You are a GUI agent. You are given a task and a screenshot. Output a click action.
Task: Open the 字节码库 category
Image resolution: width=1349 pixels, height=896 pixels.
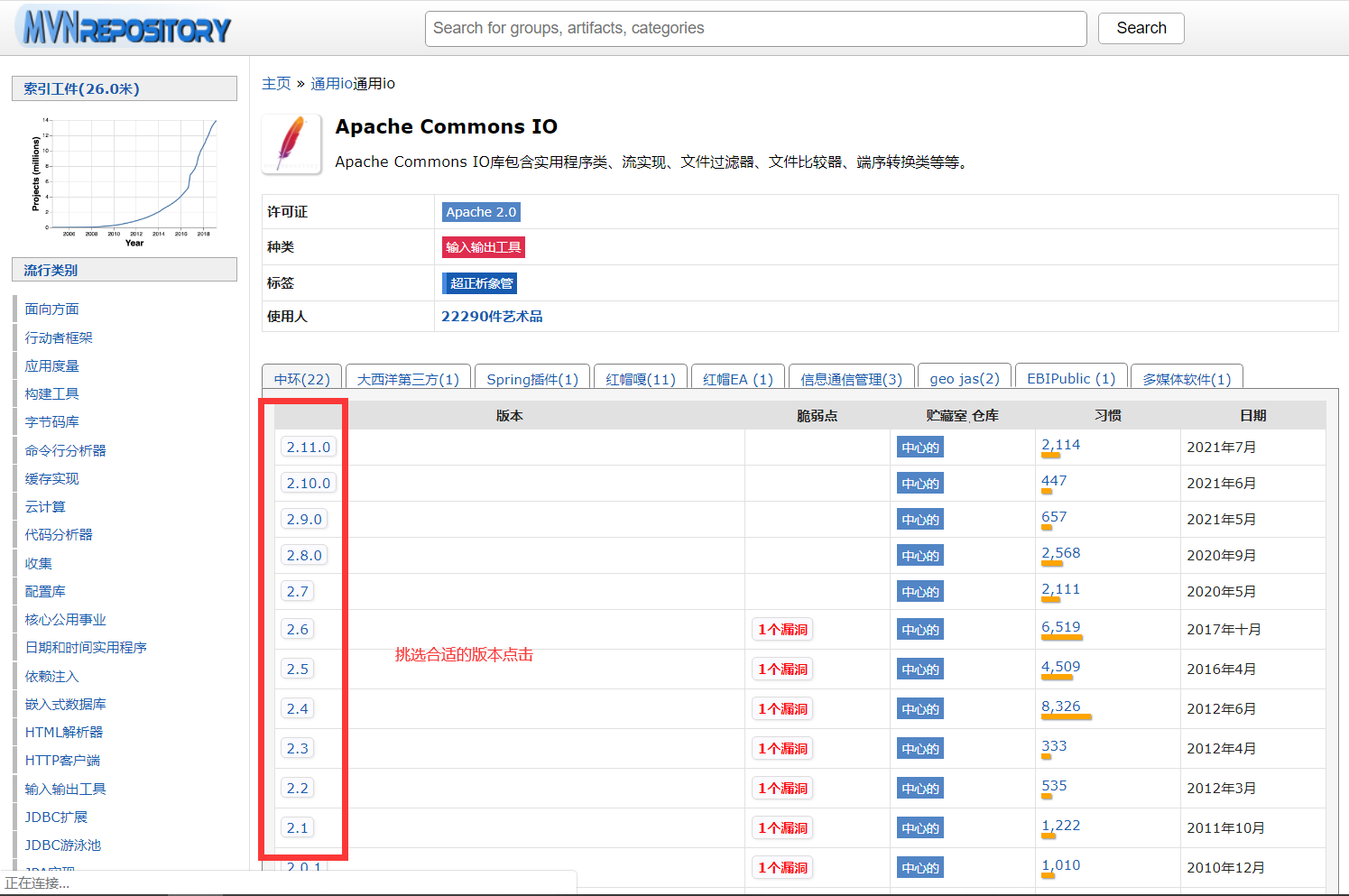tap(52, 422)
